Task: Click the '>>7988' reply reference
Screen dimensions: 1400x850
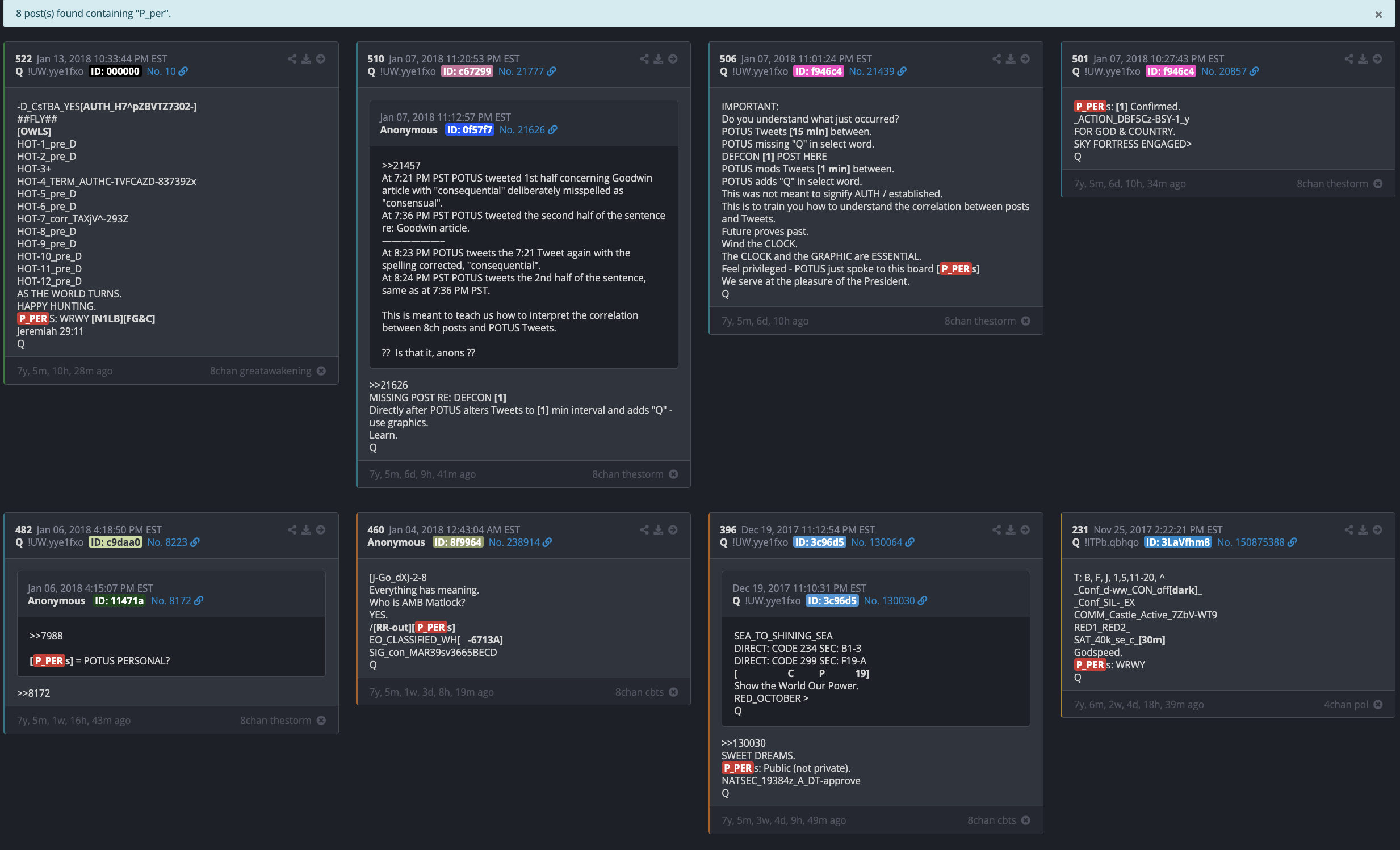Action: [46, 636]
